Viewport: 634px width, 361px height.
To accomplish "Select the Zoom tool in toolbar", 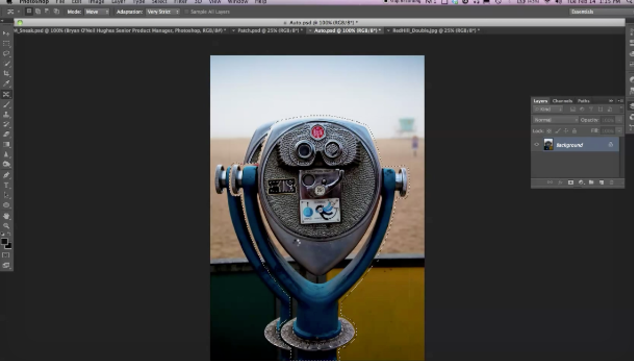I will click(x=6, y=226).
